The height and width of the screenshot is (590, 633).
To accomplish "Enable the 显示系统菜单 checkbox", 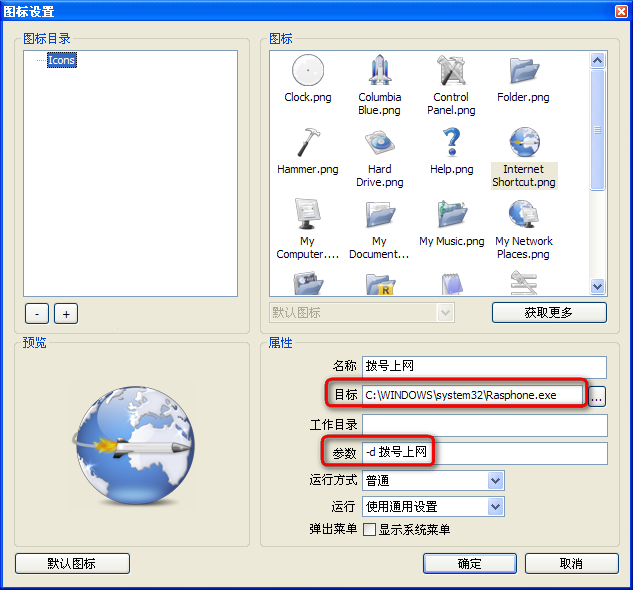I will 369,529.
